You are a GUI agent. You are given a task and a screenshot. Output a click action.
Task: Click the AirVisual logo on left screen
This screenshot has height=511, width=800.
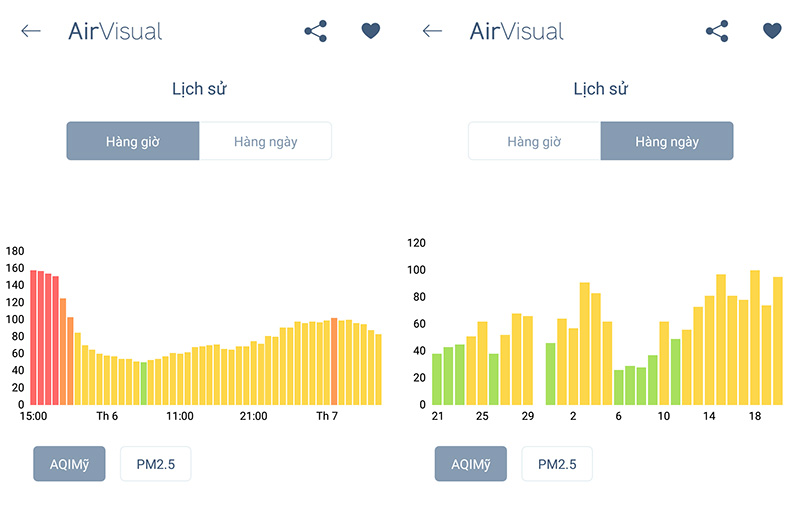[x=115, y=31]
